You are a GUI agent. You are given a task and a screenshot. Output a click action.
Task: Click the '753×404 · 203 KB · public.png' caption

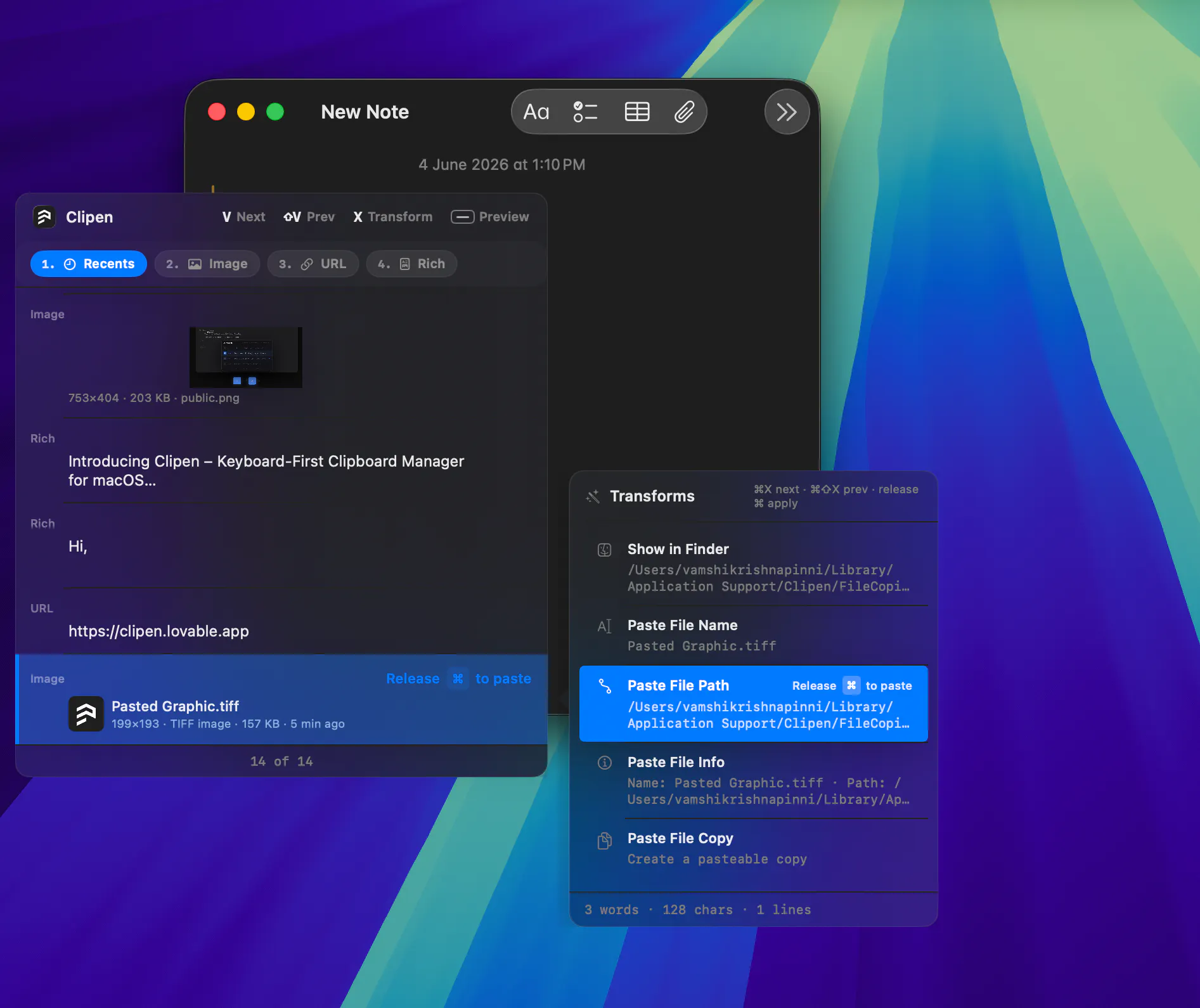coord(154,398)
